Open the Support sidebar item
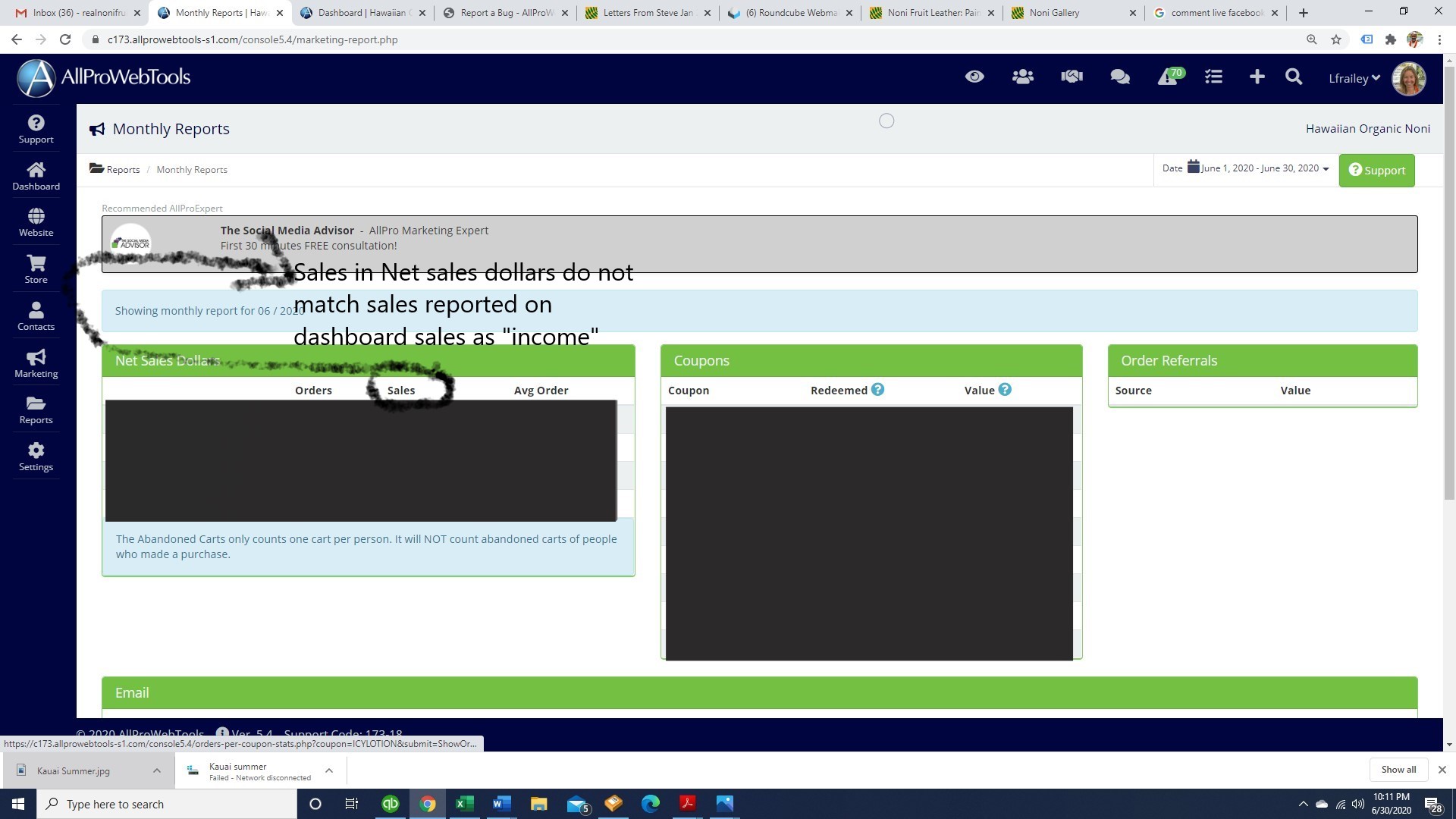Image resolution: width=1456 pixels, height=819 pixels. [x=36, y=129]
